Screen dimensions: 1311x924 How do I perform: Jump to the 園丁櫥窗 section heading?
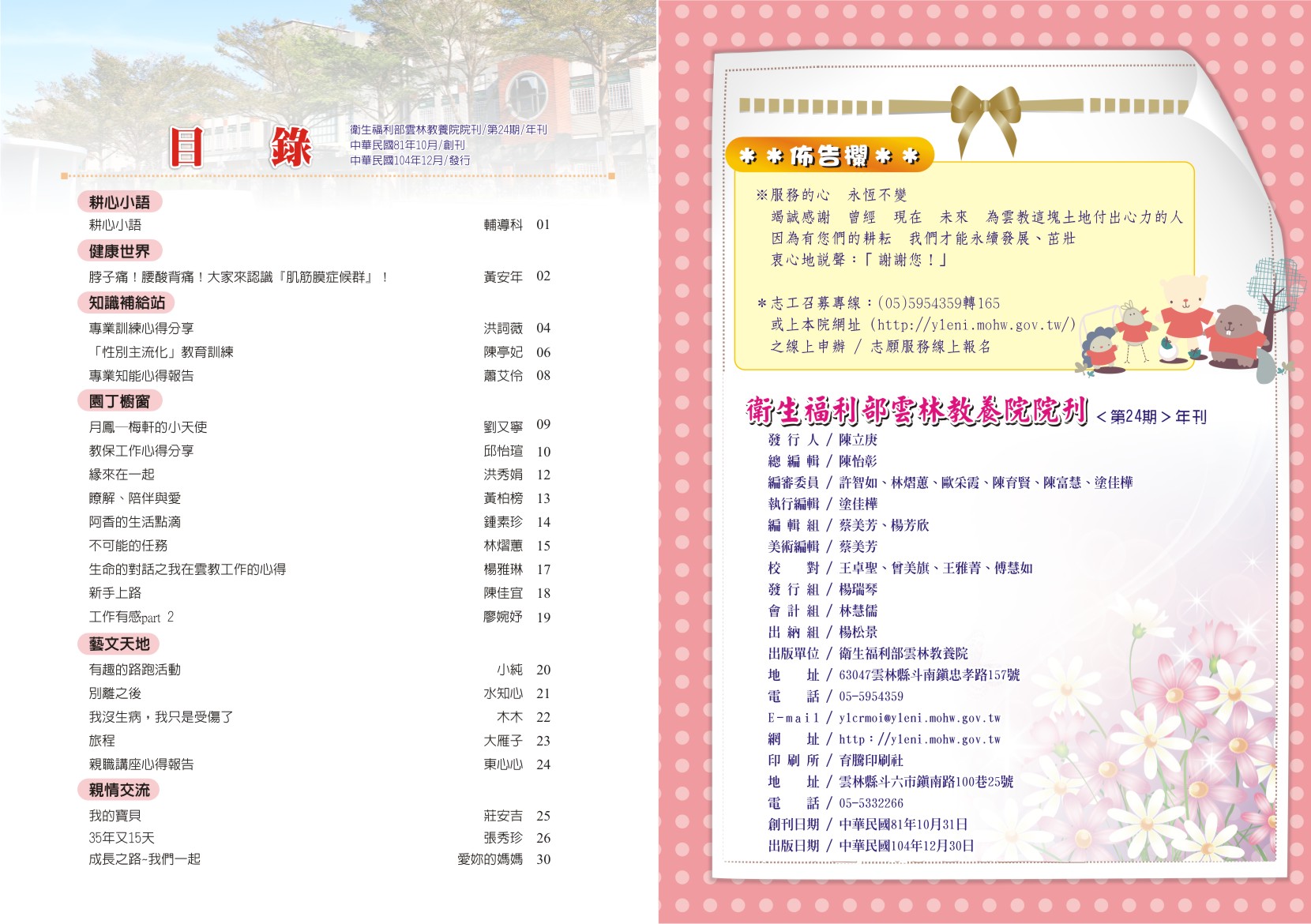[x=119, y=401]
